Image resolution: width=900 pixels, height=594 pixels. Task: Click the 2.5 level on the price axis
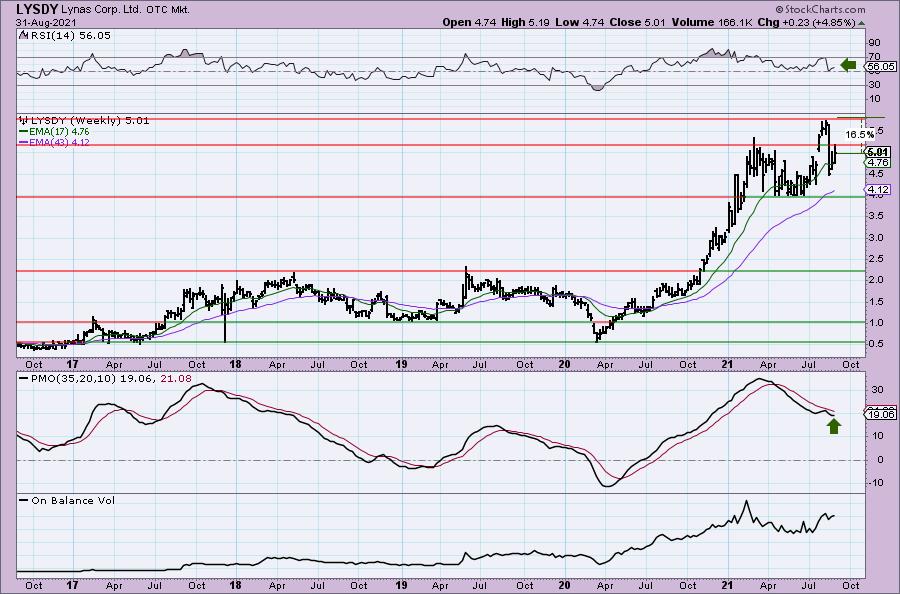coord(876,259)
